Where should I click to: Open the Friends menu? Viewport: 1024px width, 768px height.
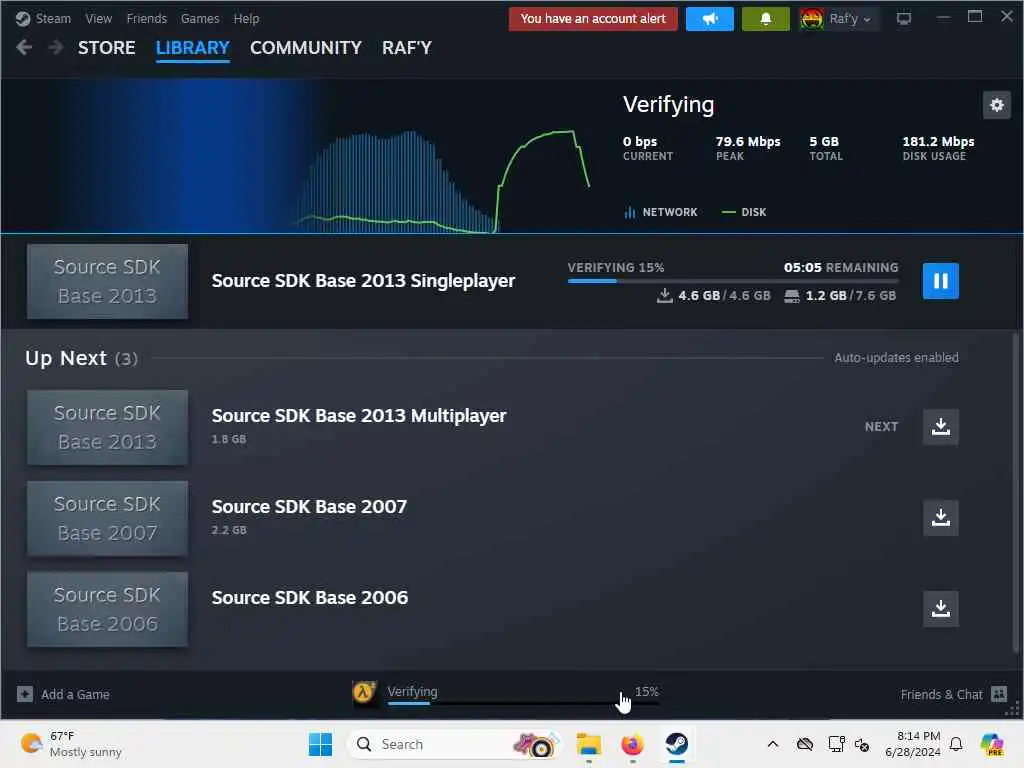[146, 19]
